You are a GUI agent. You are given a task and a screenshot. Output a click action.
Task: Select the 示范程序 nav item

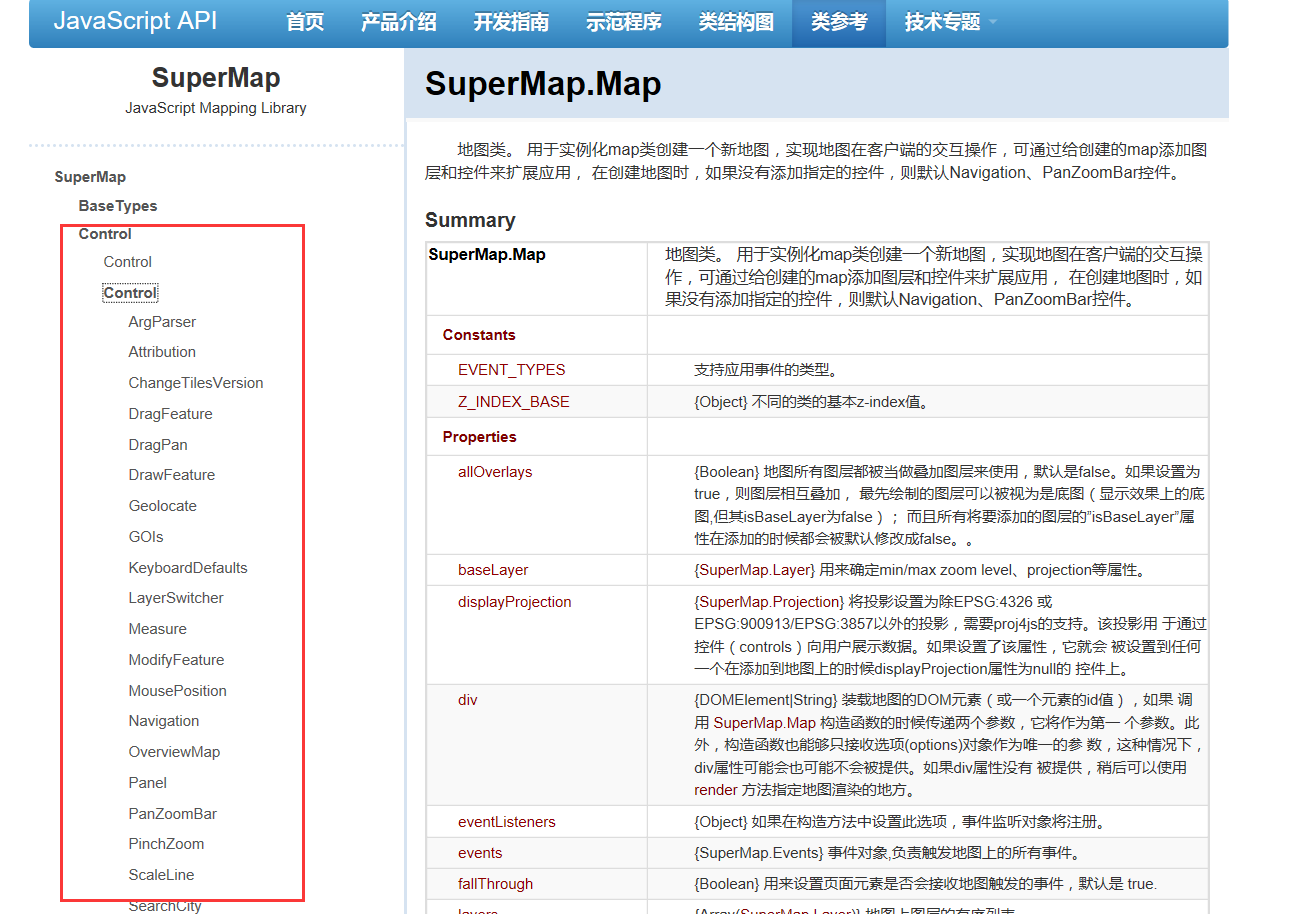coord(624,21)
